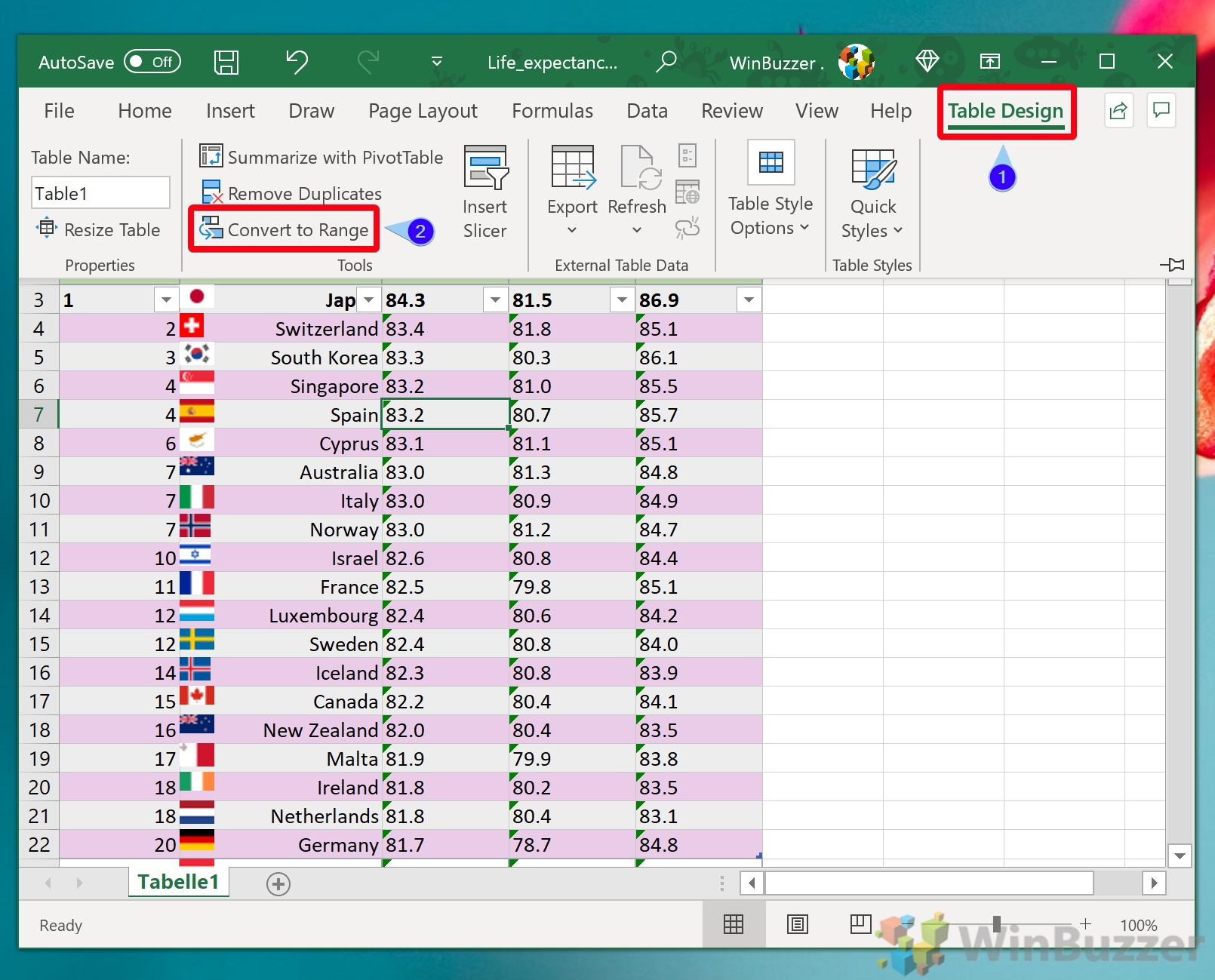Select the Tabelle1 sheet tab
The width and height of the screenshot is (1215, 980).
click(178, 881)
